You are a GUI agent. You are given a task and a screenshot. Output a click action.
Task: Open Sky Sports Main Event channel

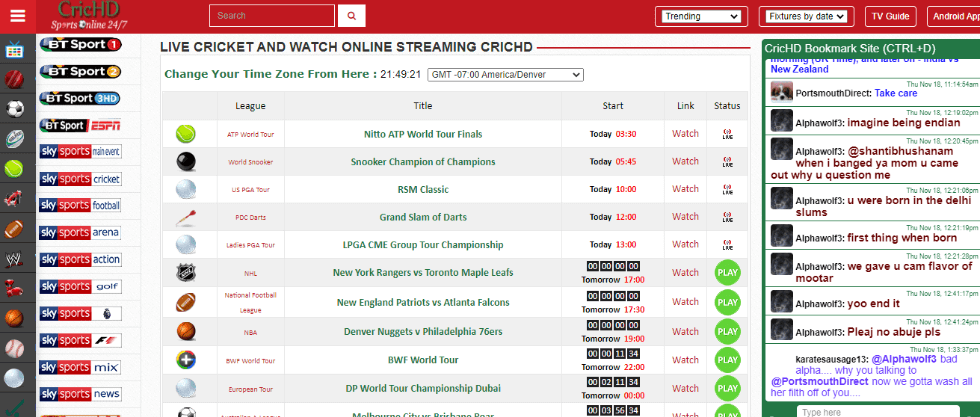click(81, 152)
